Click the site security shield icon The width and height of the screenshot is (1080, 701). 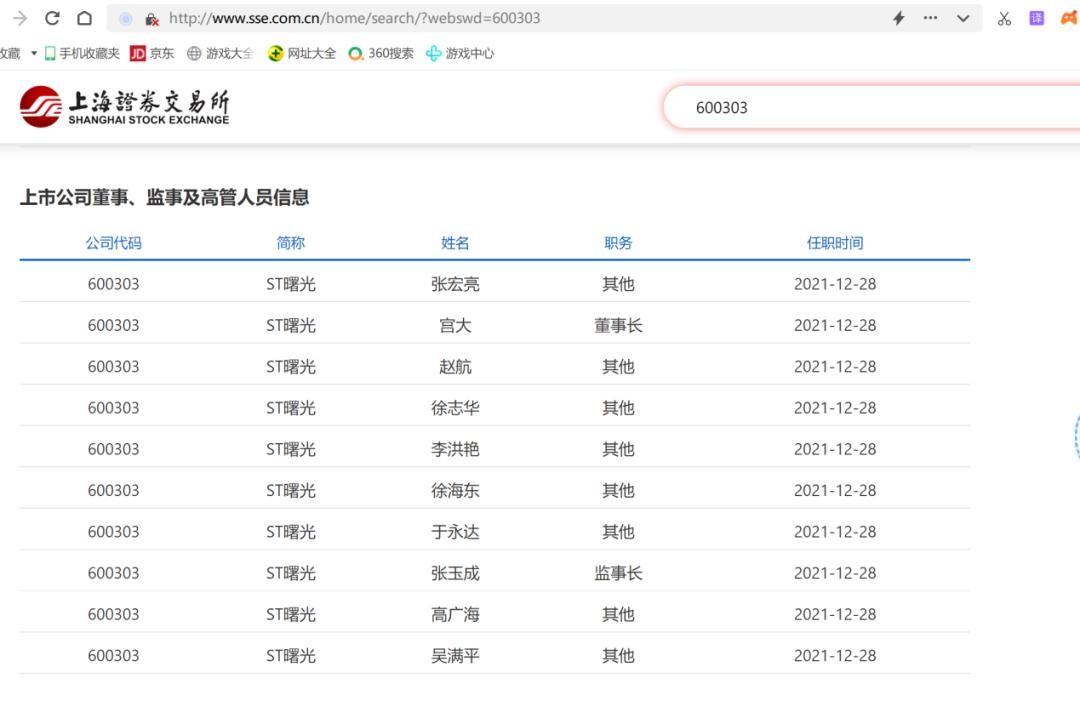pyautogui.click(x=152, y=18)
